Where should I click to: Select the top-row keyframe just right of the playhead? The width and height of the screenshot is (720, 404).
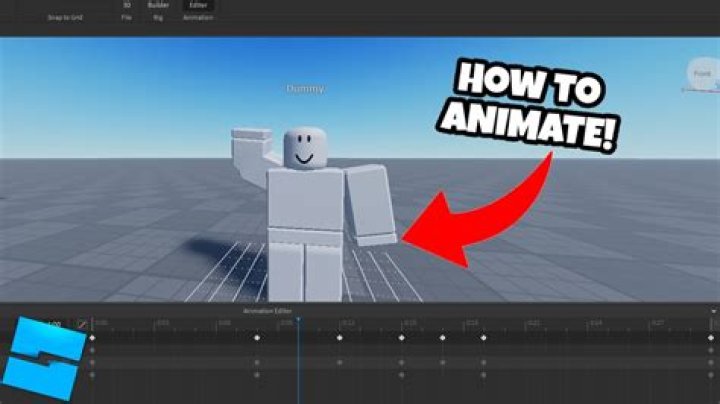click(339, 338)
